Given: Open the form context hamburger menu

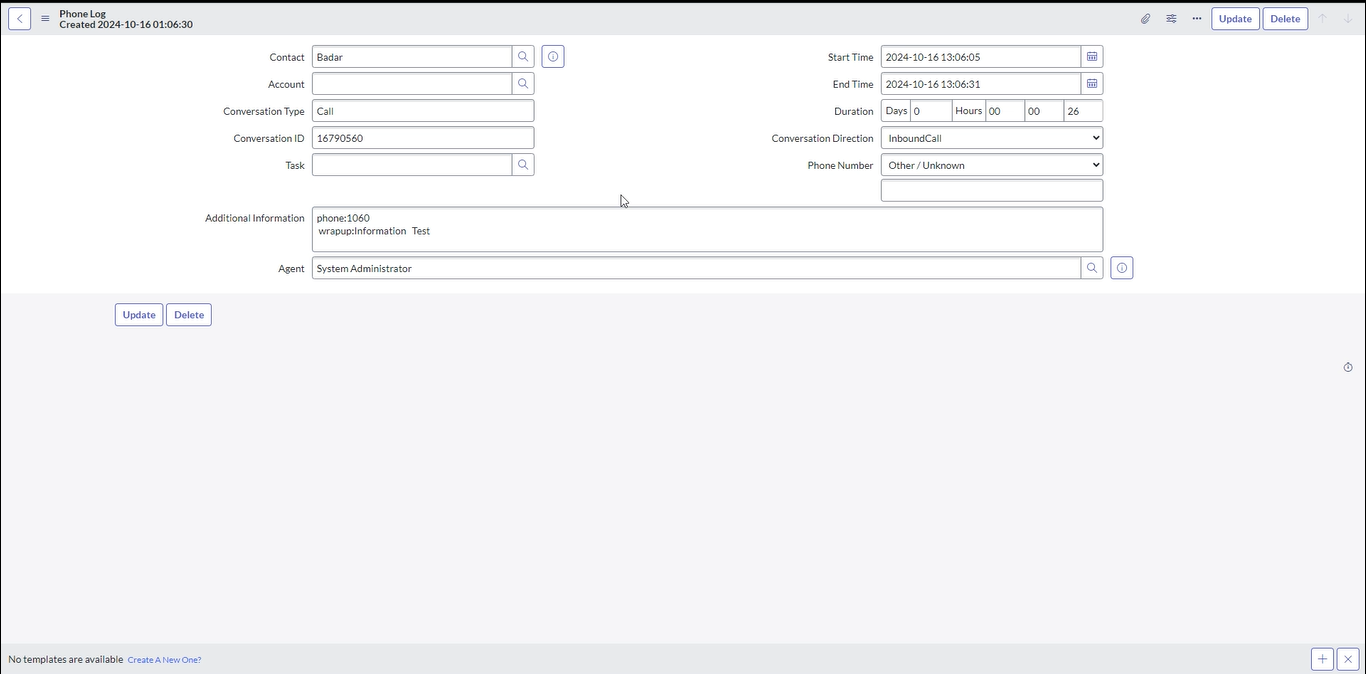Looking at the screenshot, I should [x=45, y=18].
